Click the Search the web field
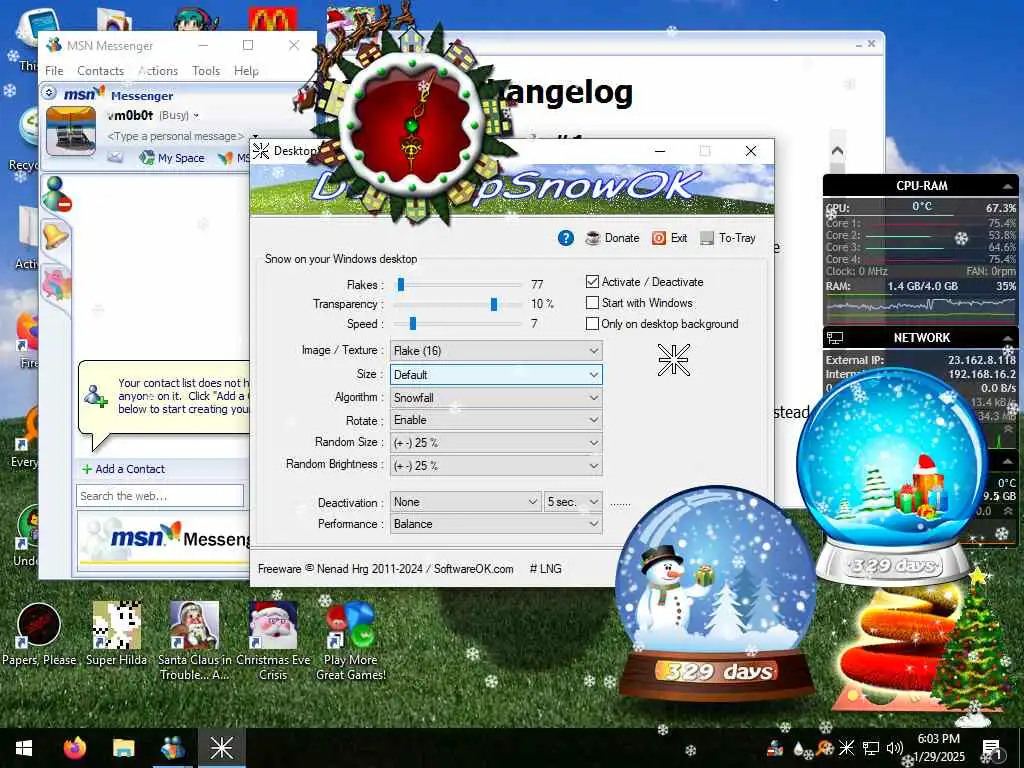The height and width of the screenshot is (768, 1024). [160, 496]
